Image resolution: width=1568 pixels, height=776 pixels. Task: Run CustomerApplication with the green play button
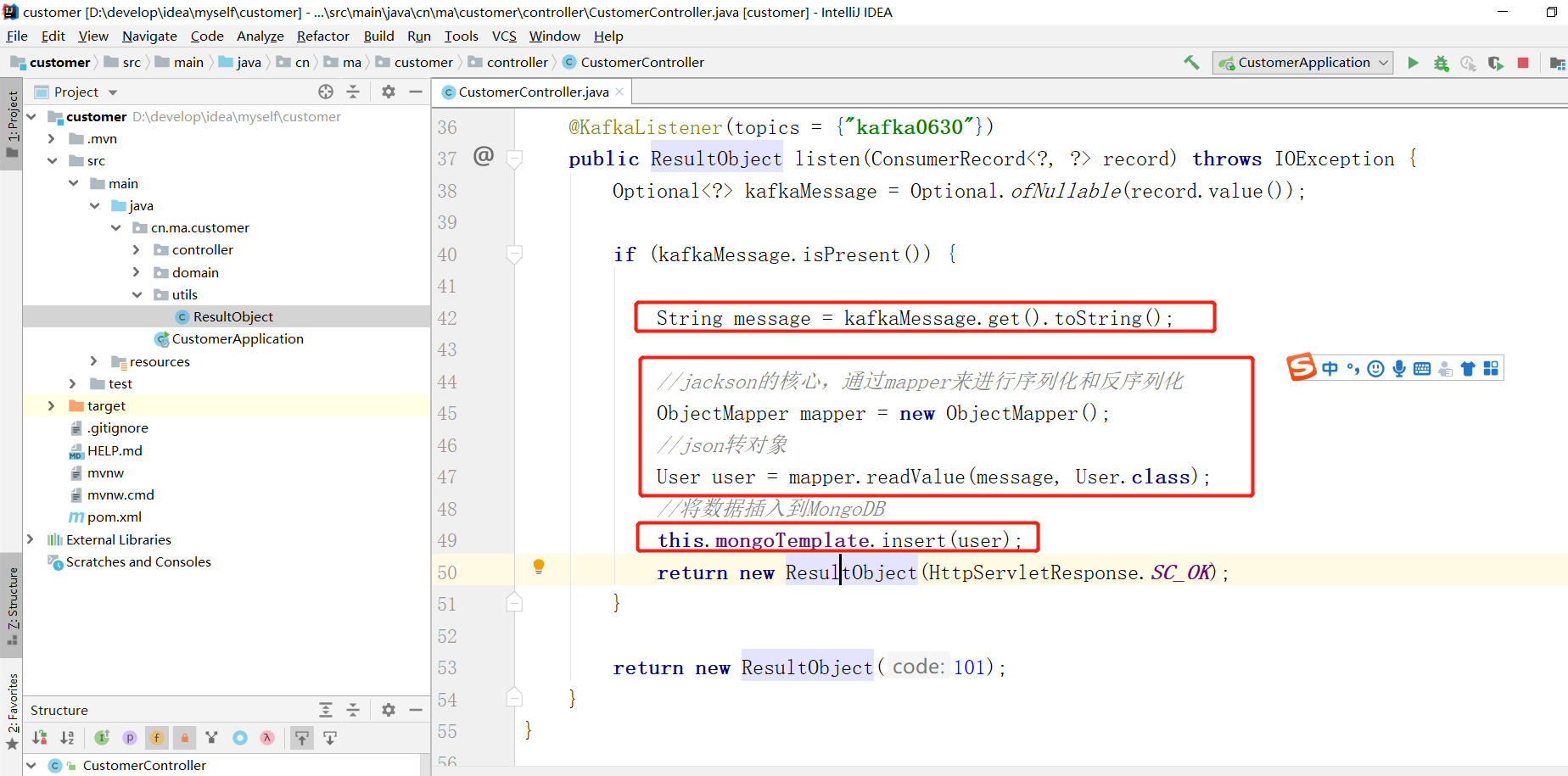click(x=1413, y=63)
